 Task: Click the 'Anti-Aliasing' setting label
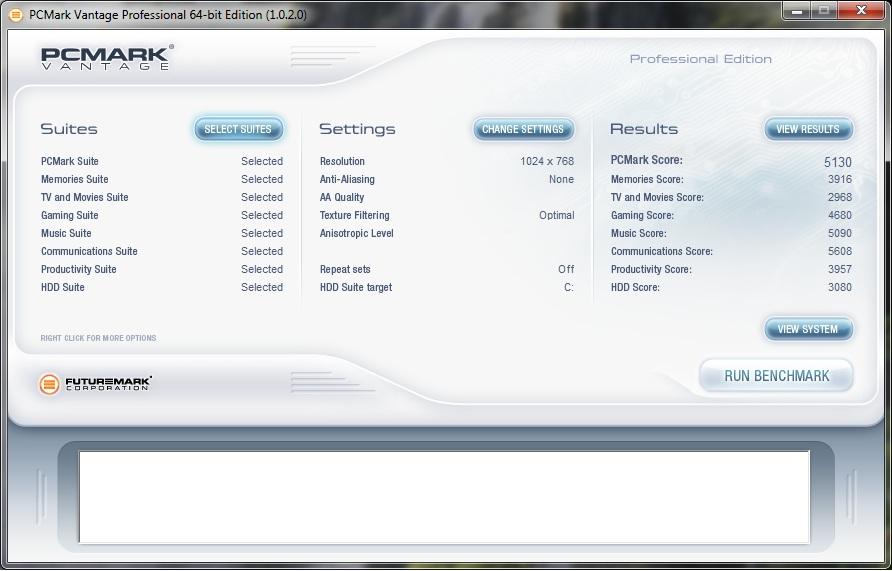coord(347,179)
